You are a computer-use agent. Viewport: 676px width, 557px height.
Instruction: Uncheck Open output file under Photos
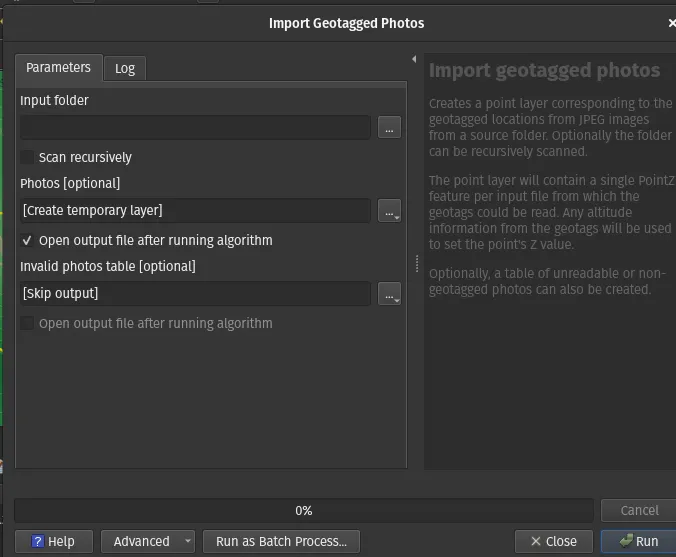point(28,241)
